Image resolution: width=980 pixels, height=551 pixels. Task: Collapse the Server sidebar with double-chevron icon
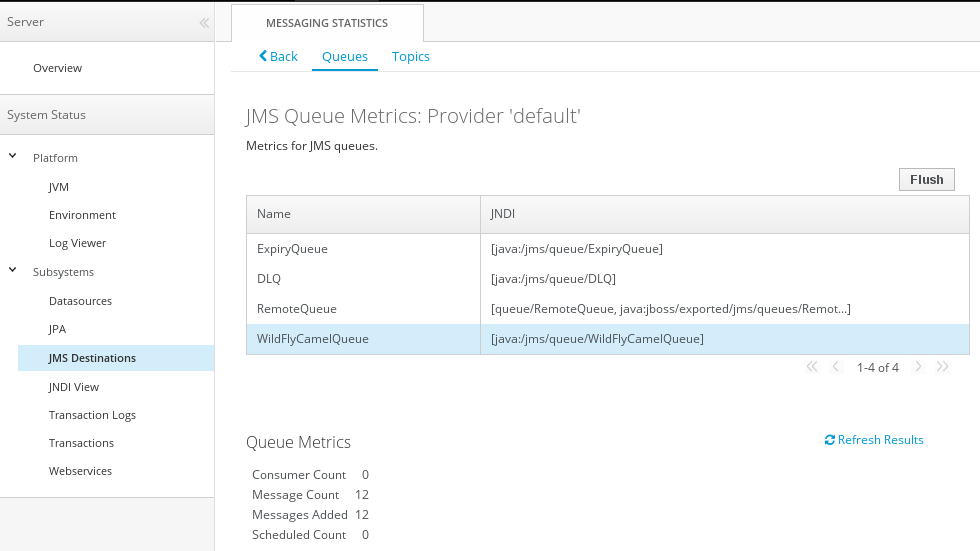[203, 22]
